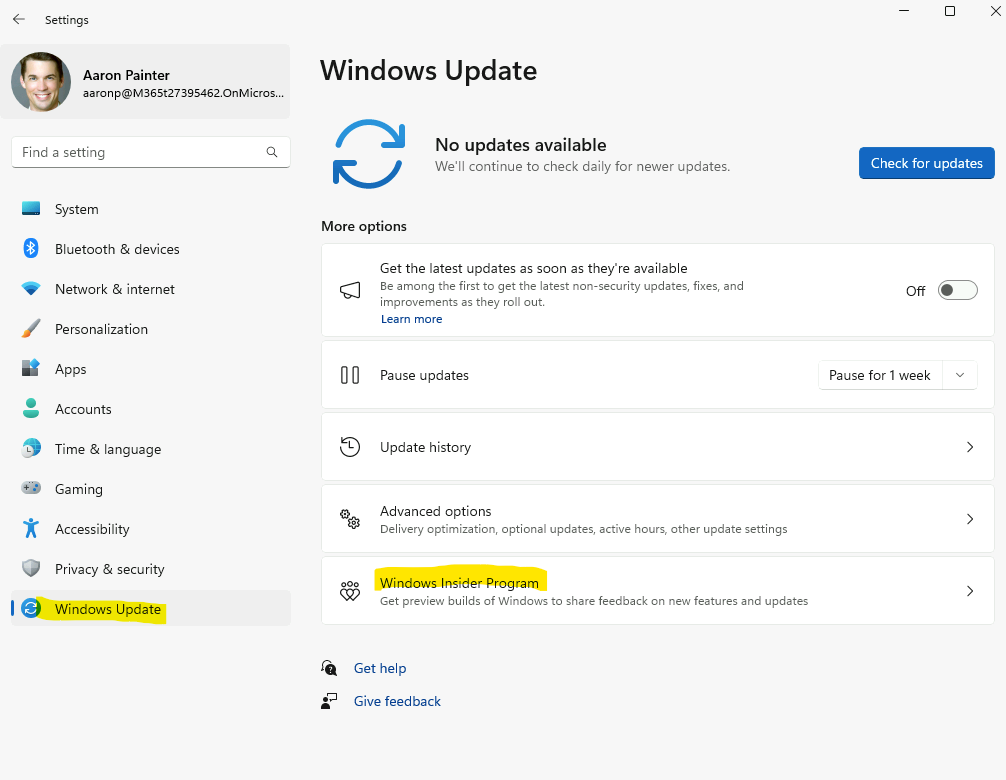Select Gaming in the sidebar

tap(151, 489)
